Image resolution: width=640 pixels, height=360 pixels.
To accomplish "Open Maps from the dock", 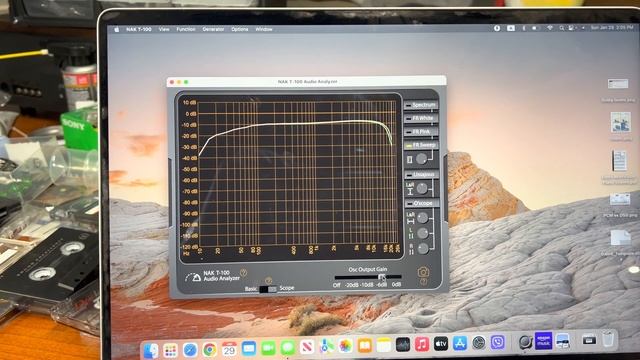I will (326, 347).
